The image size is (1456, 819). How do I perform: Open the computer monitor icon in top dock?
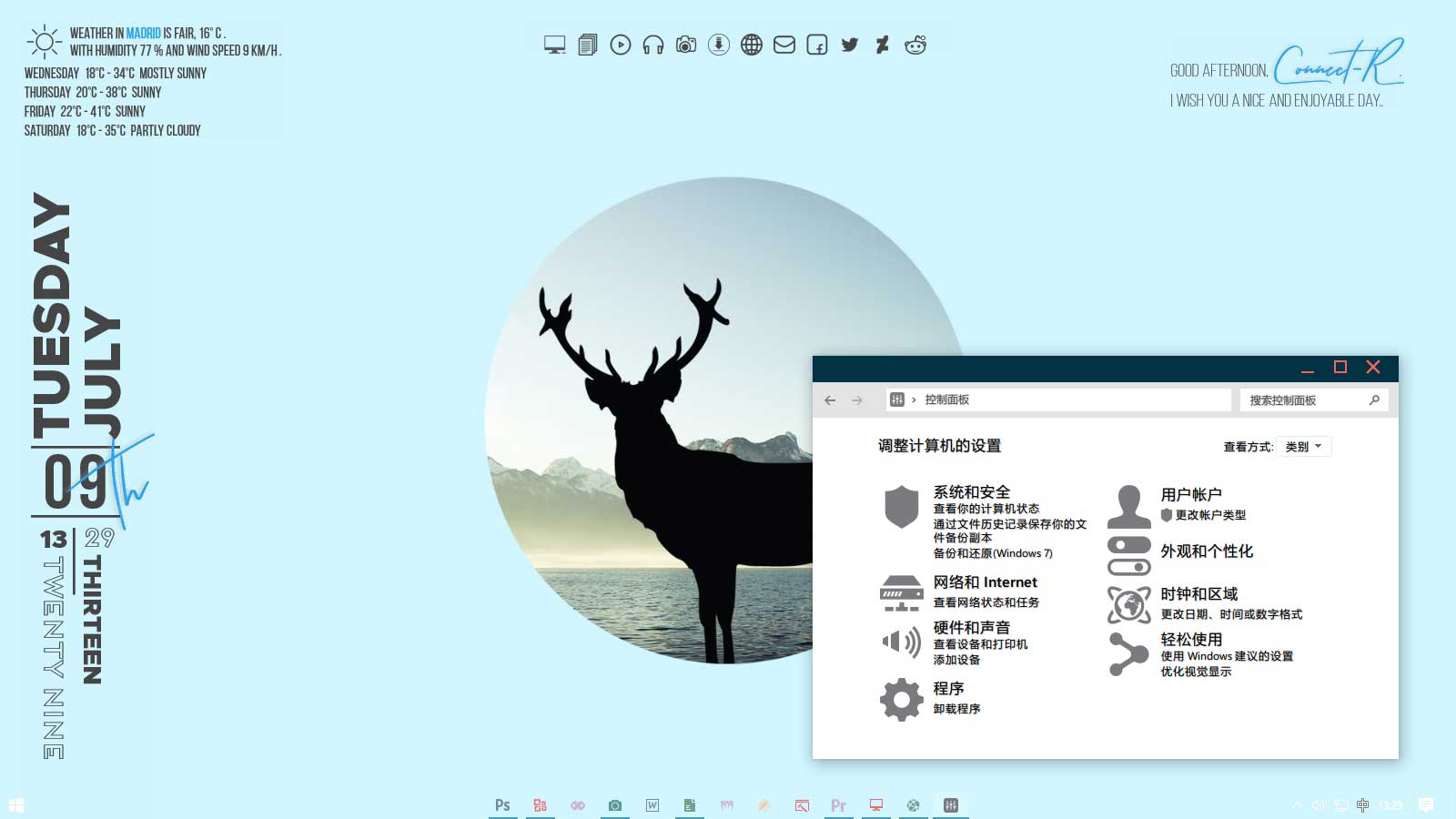click(x=554, y=45)
